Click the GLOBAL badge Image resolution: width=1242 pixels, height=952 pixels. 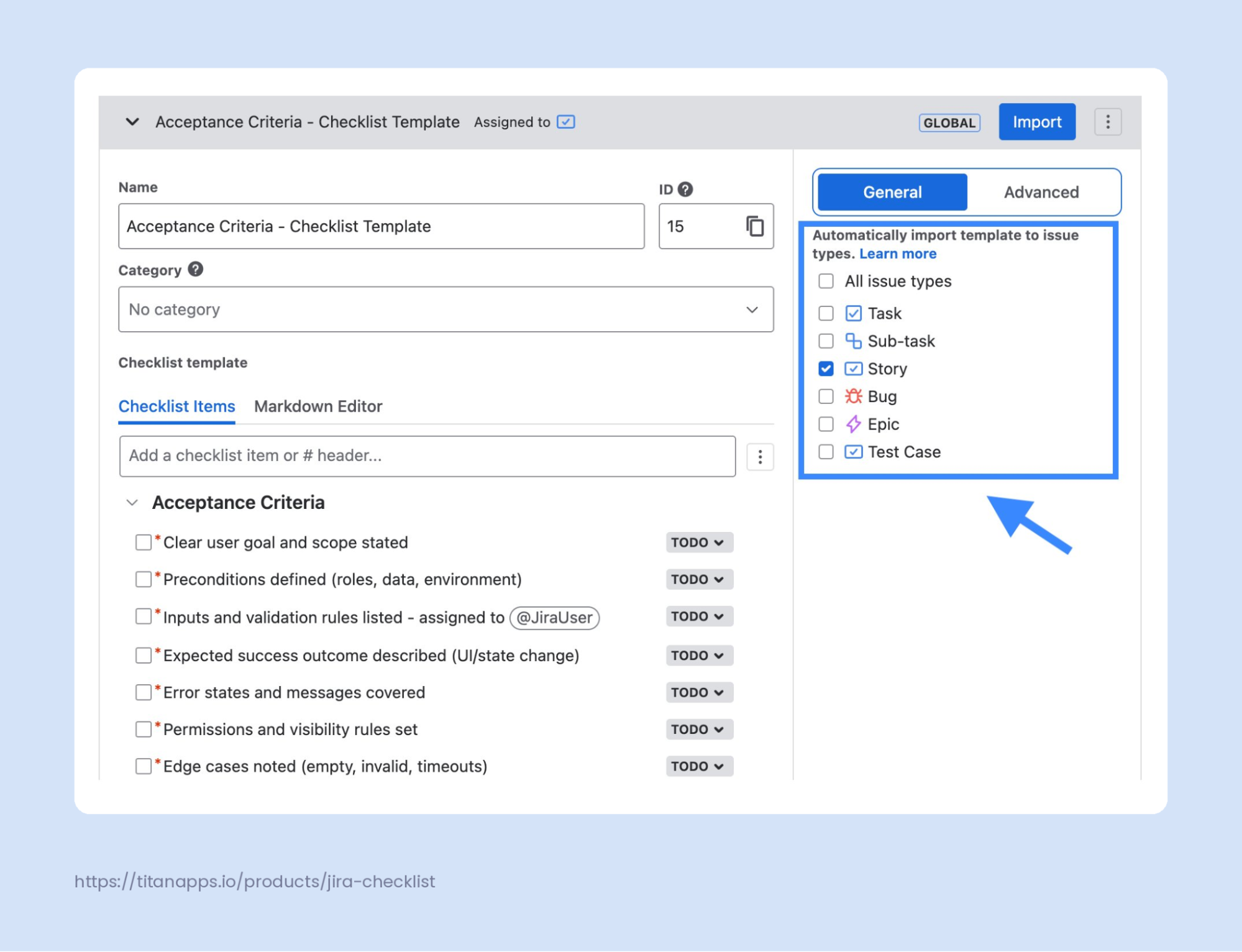pos(949,122)
